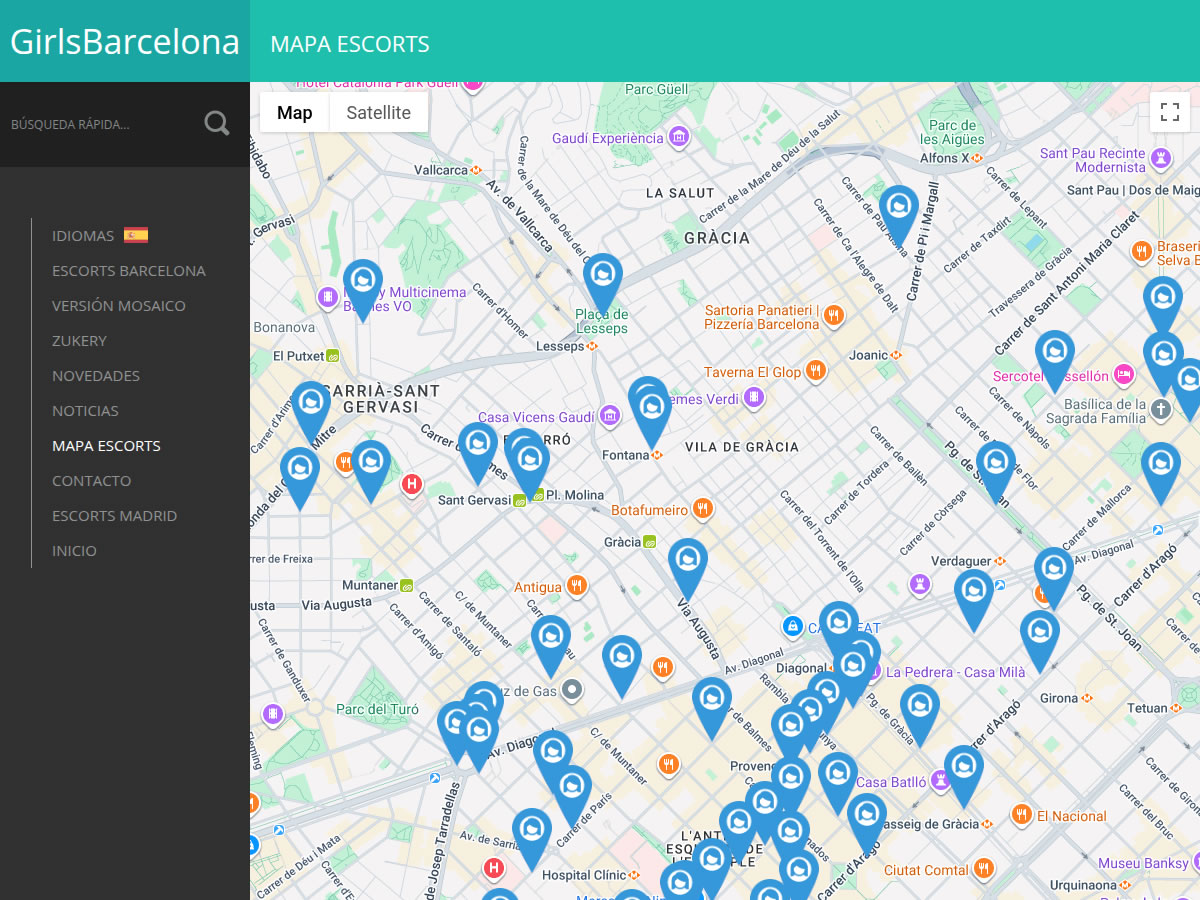The image size is (1200, 900).
Task: Toggle fullscreen mode on the map
Action: pyautogui.click(x=1170, y=112)
